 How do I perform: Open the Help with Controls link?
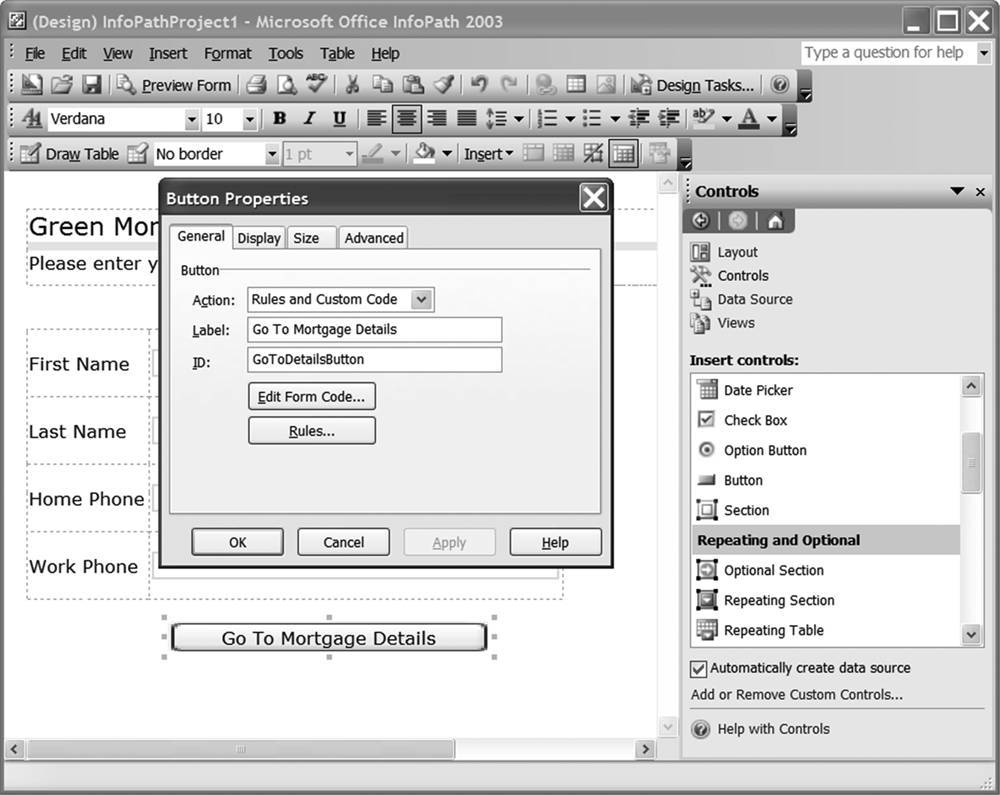[x=774, y=729]
